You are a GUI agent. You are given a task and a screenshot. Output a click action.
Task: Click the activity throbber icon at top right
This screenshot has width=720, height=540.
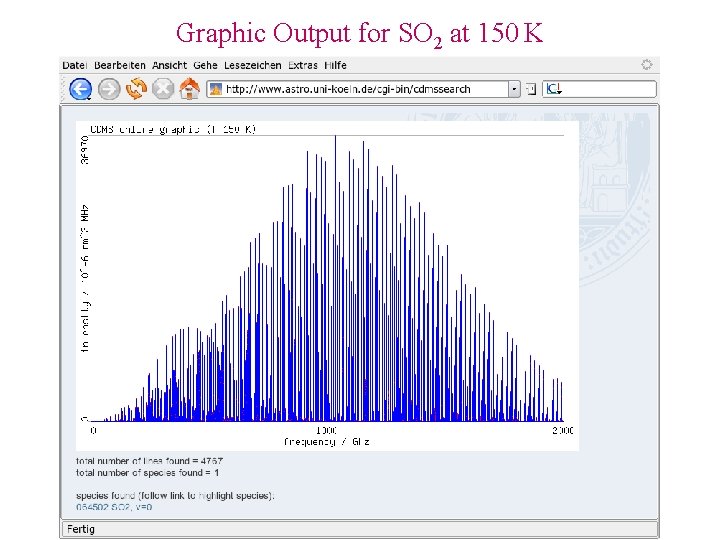(x=647, y=65)
